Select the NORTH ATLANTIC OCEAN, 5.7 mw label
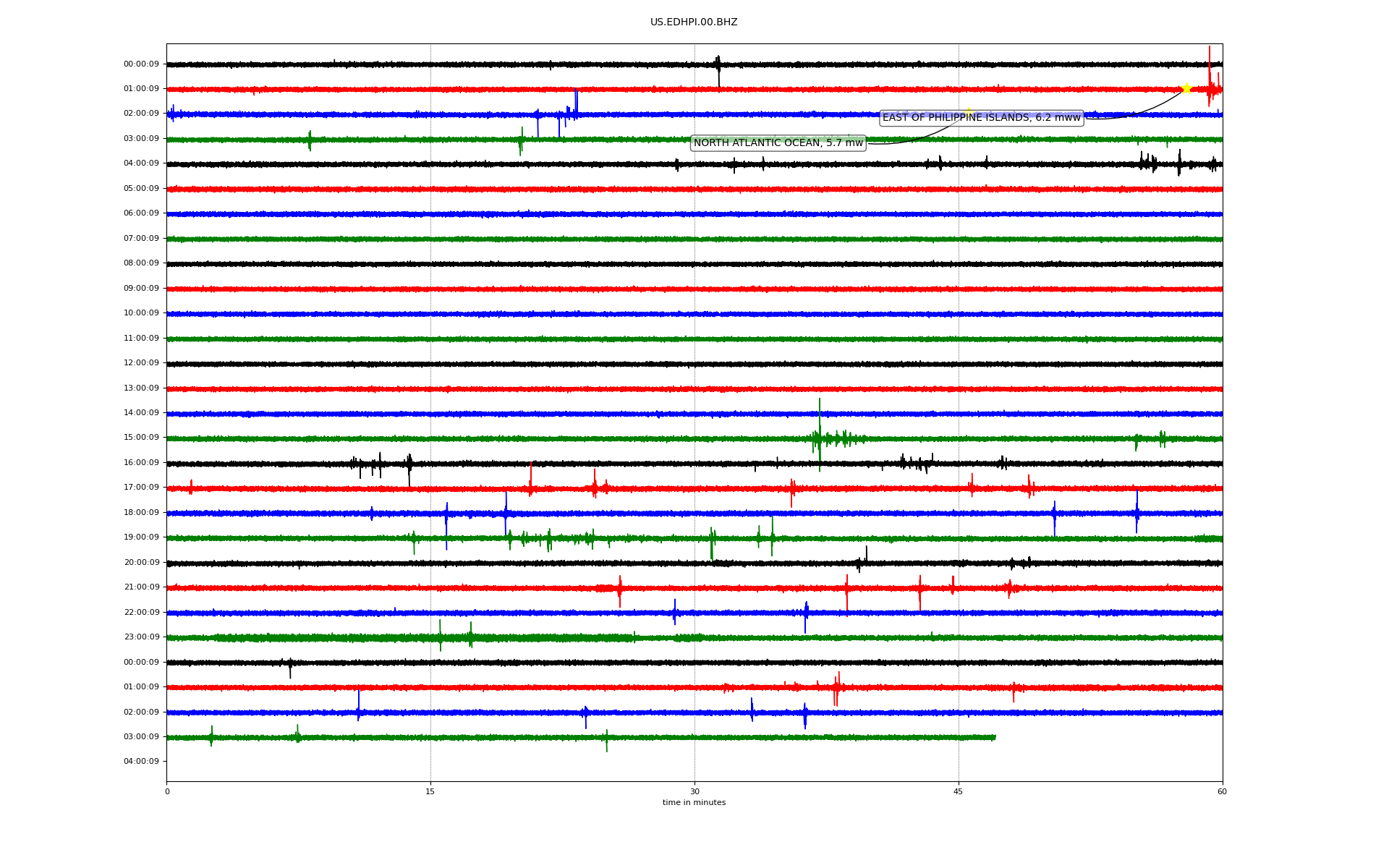Screen dimensions: 1389x868 pos(778,143)
